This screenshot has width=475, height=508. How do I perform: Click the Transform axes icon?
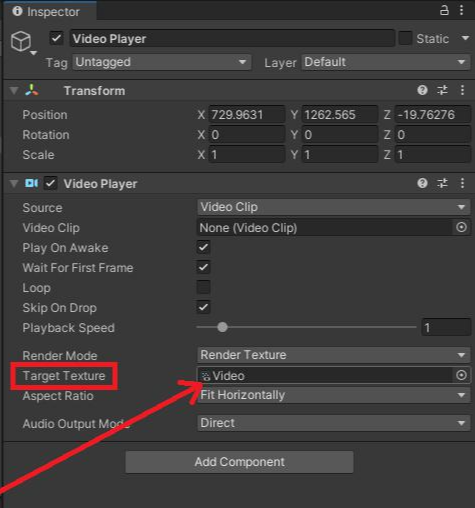pyautogui.click(x=32, y=90)
